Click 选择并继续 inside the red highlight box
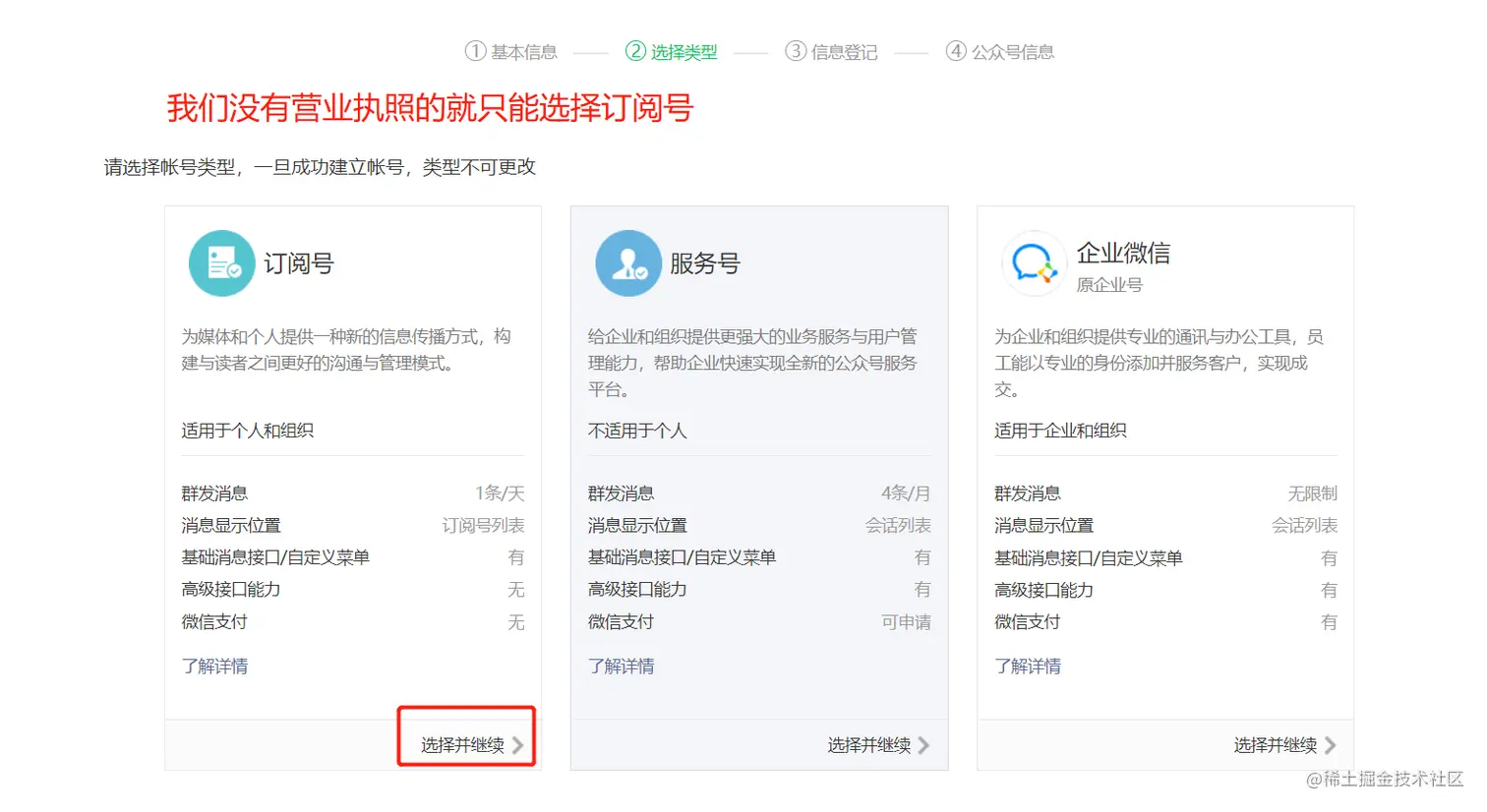The width and height of the screenshot is (1487, 812). coord(464,745)
